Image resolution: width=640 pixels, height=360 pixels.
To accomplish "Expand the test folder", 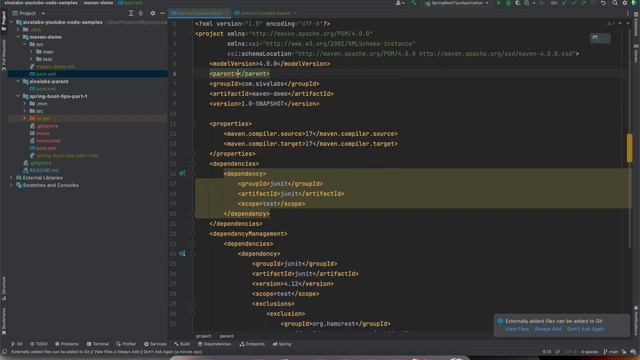I will (31, 59).
